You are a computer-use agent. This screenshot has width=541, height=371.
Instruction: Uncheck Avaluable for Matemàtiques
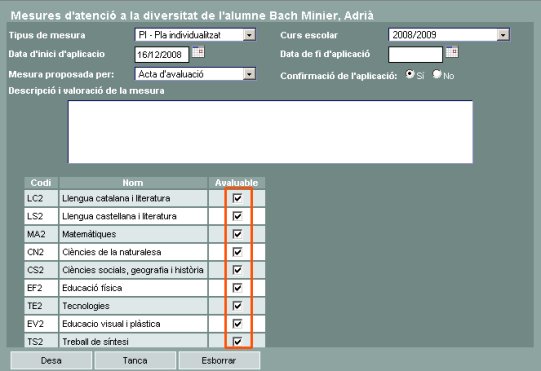tap(237, 234)
